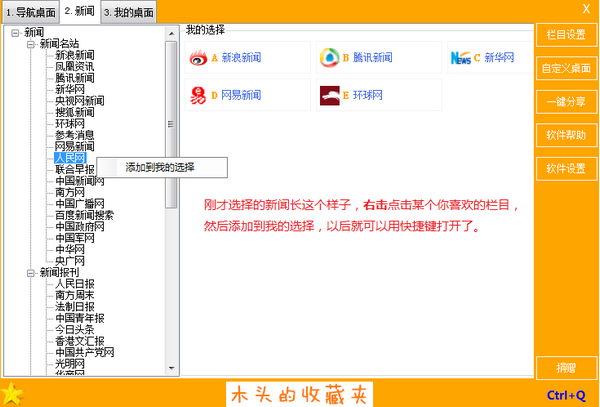Click the 环球网 dark red logo icon
The width and height of the screenshot is (600, 407).
[329, 95]
